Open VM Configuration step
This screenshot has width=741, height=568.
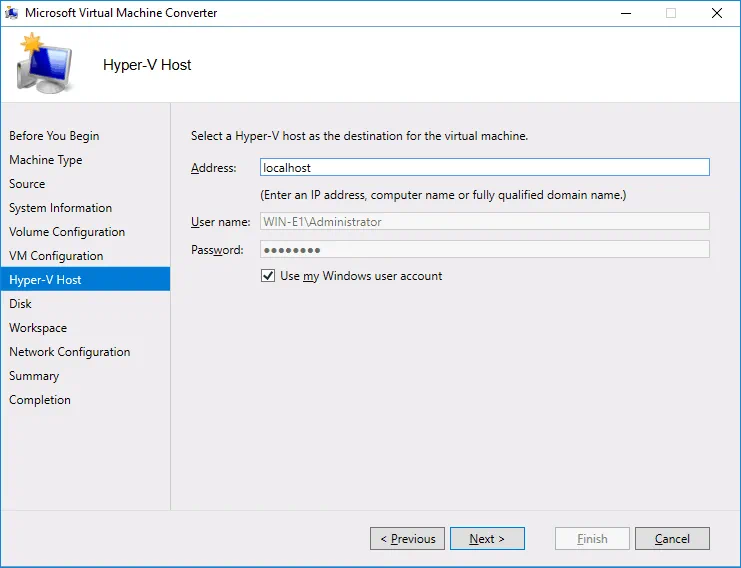click(x=56, y=256)
